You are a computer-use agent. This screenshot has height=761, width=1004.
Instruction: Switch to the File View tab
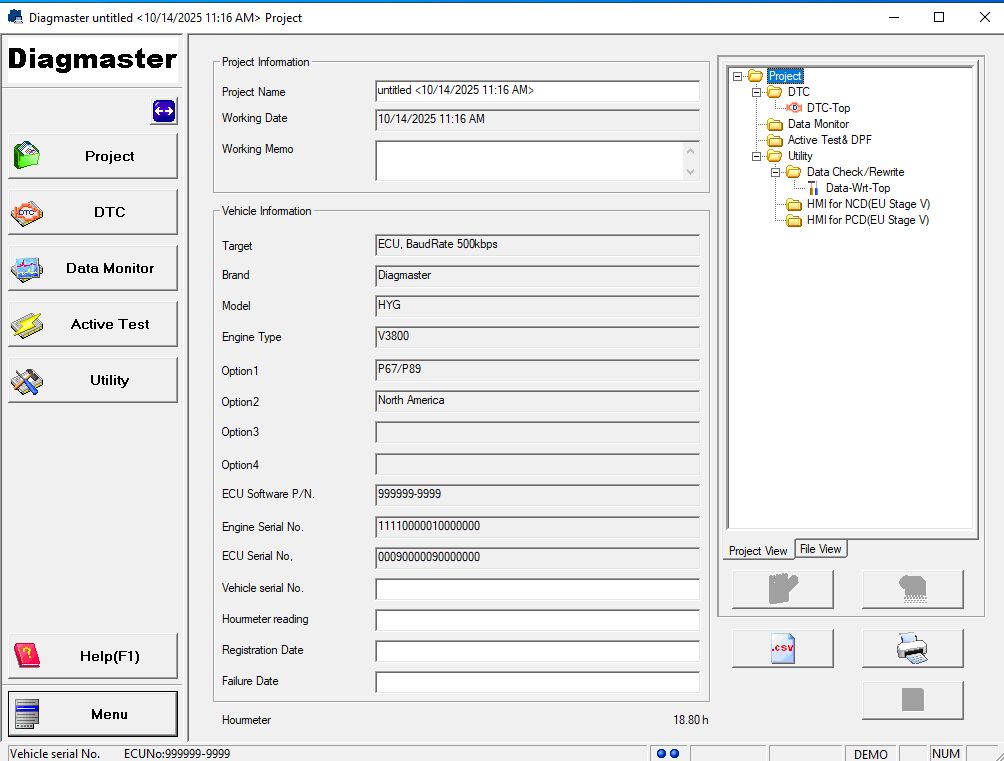pyautogui.click(x=820, y=549)
